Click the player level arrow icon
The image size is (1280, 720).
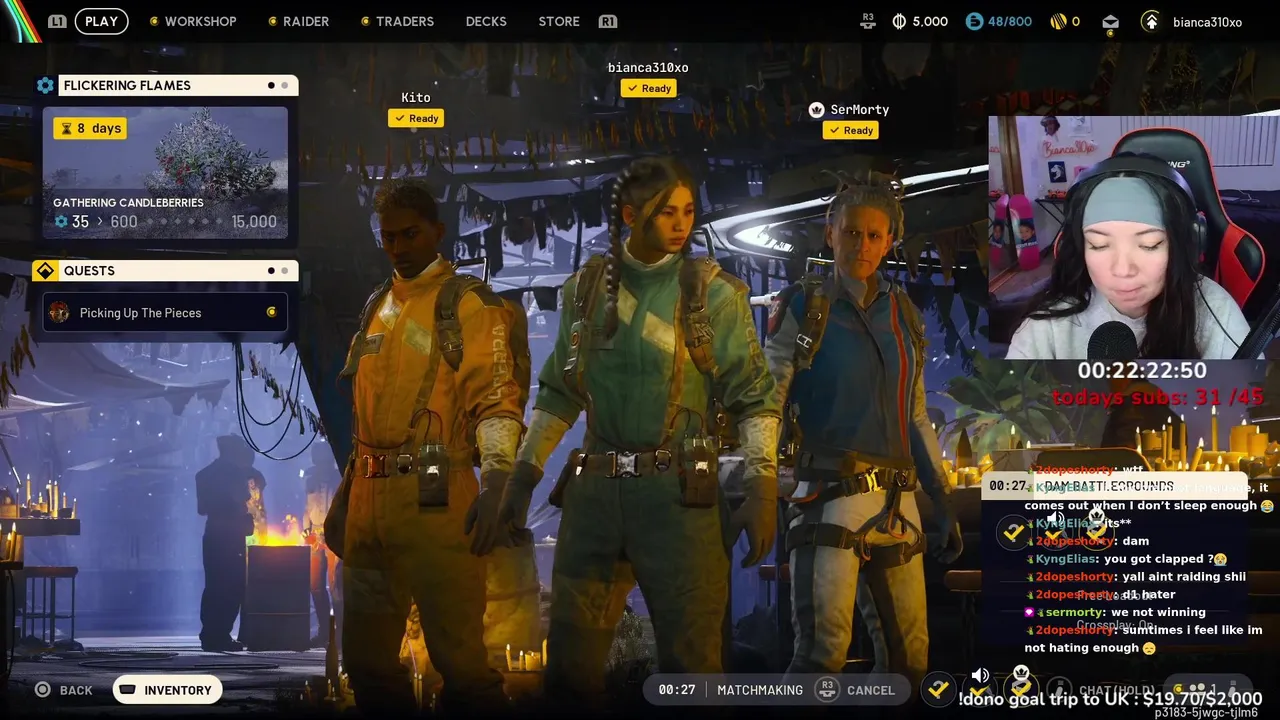(x=1151, y=21)
